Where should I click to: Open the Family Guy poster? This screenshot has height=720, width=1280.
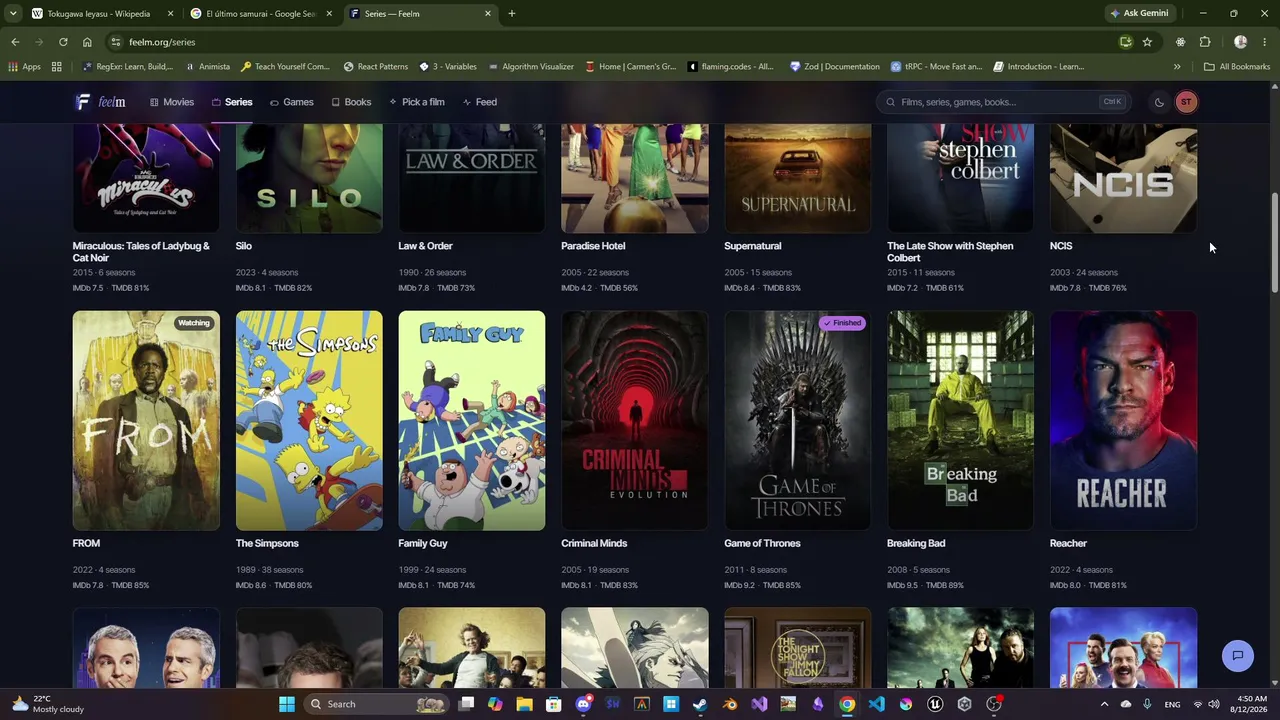(x=472, y=420)
